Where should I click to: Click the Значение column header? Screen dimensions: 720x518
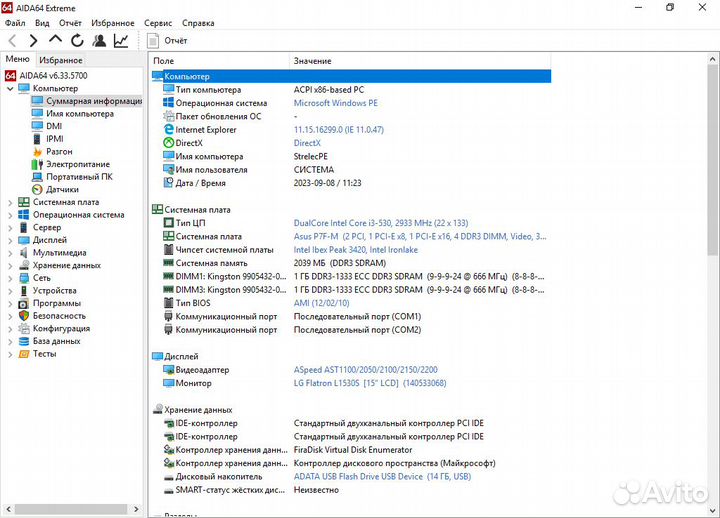click(x=311, y=61)
